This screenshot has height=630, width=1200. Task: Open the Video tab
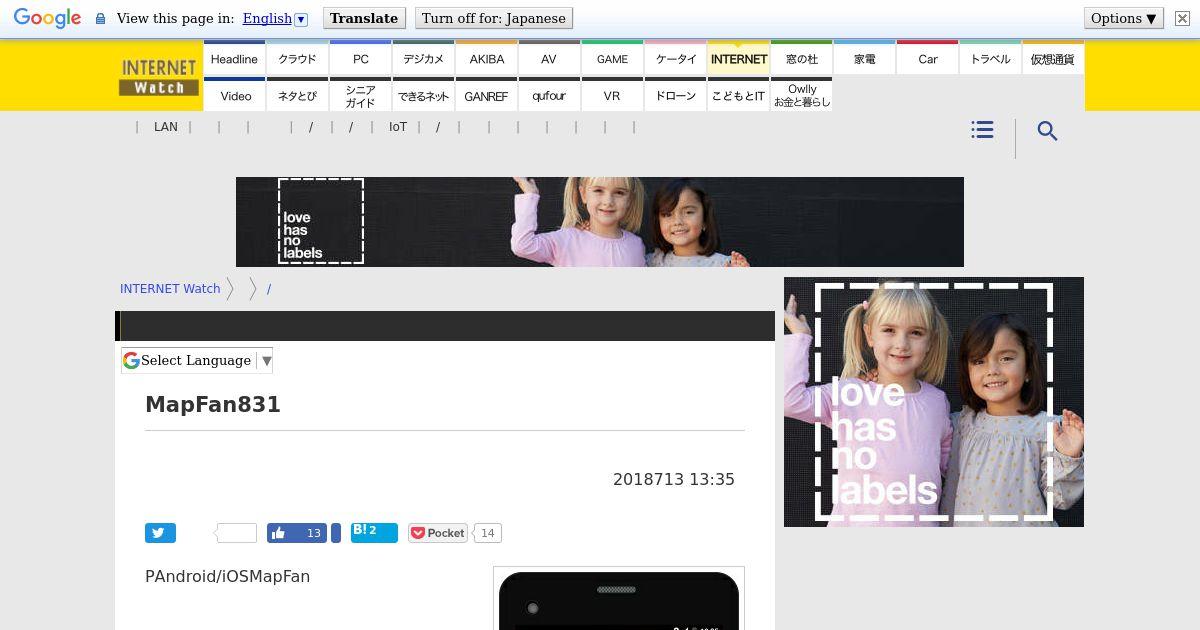coord(234,95)
